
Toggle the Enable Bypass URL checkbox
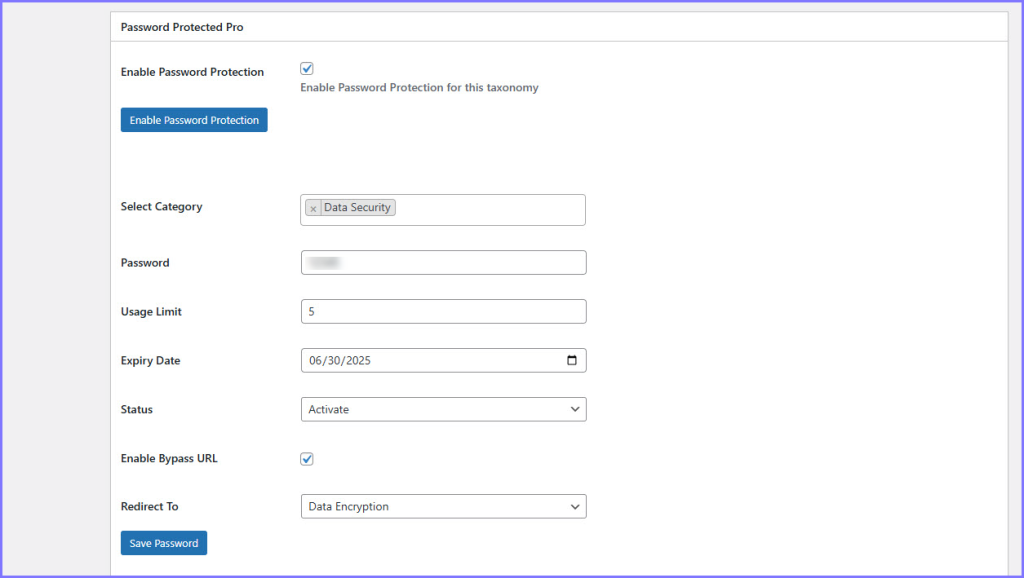(307, 459)
